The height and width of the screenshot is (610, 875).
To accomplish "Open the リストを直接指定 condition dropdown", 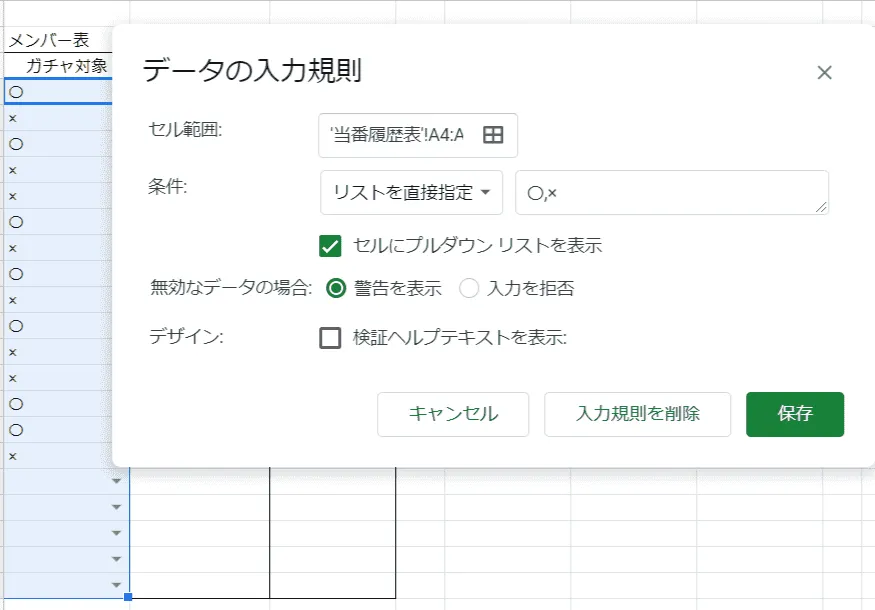I will [410, 192].
